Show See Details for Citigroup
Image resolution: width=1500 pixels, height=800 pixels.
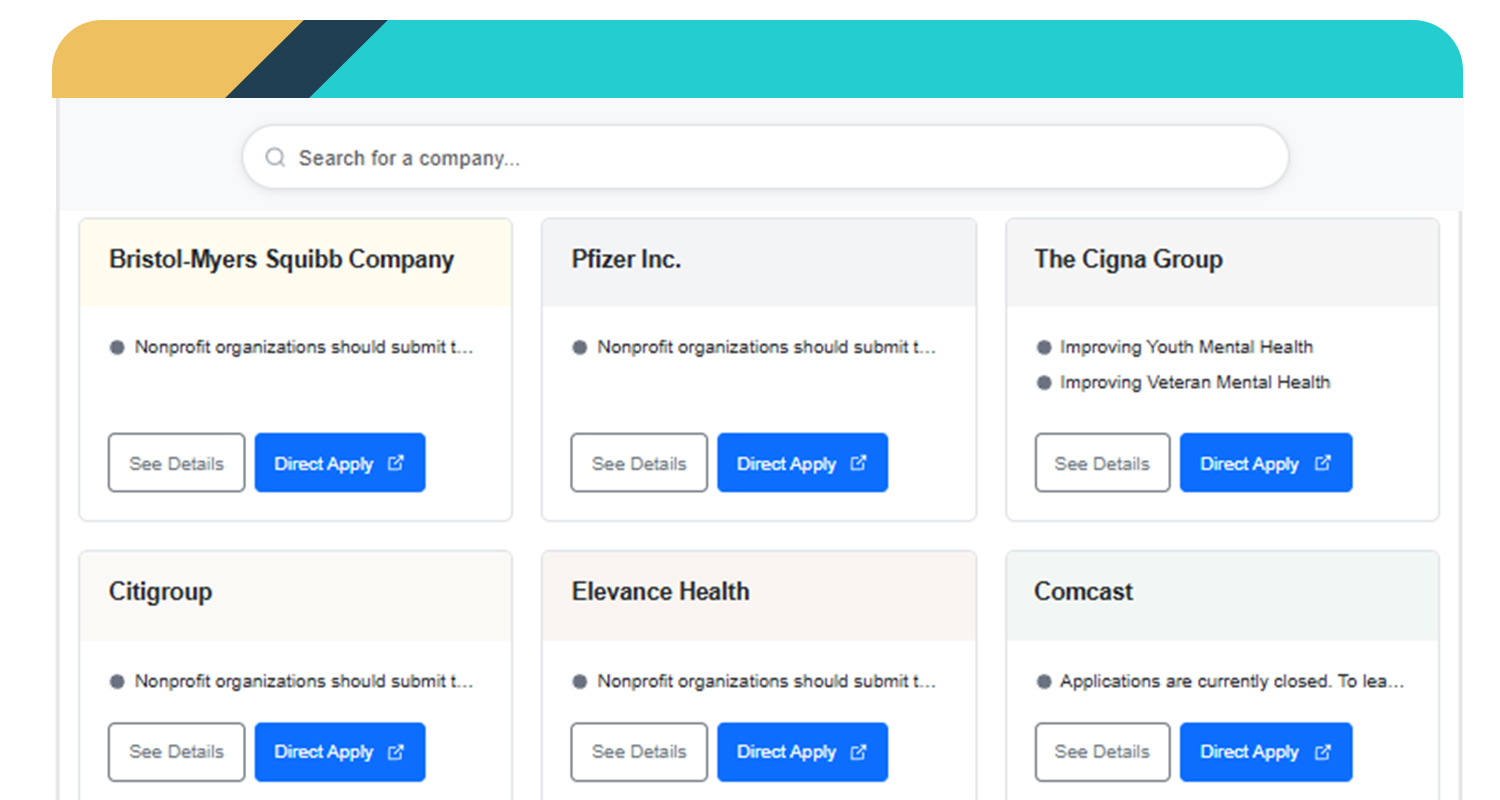(176, 752)
